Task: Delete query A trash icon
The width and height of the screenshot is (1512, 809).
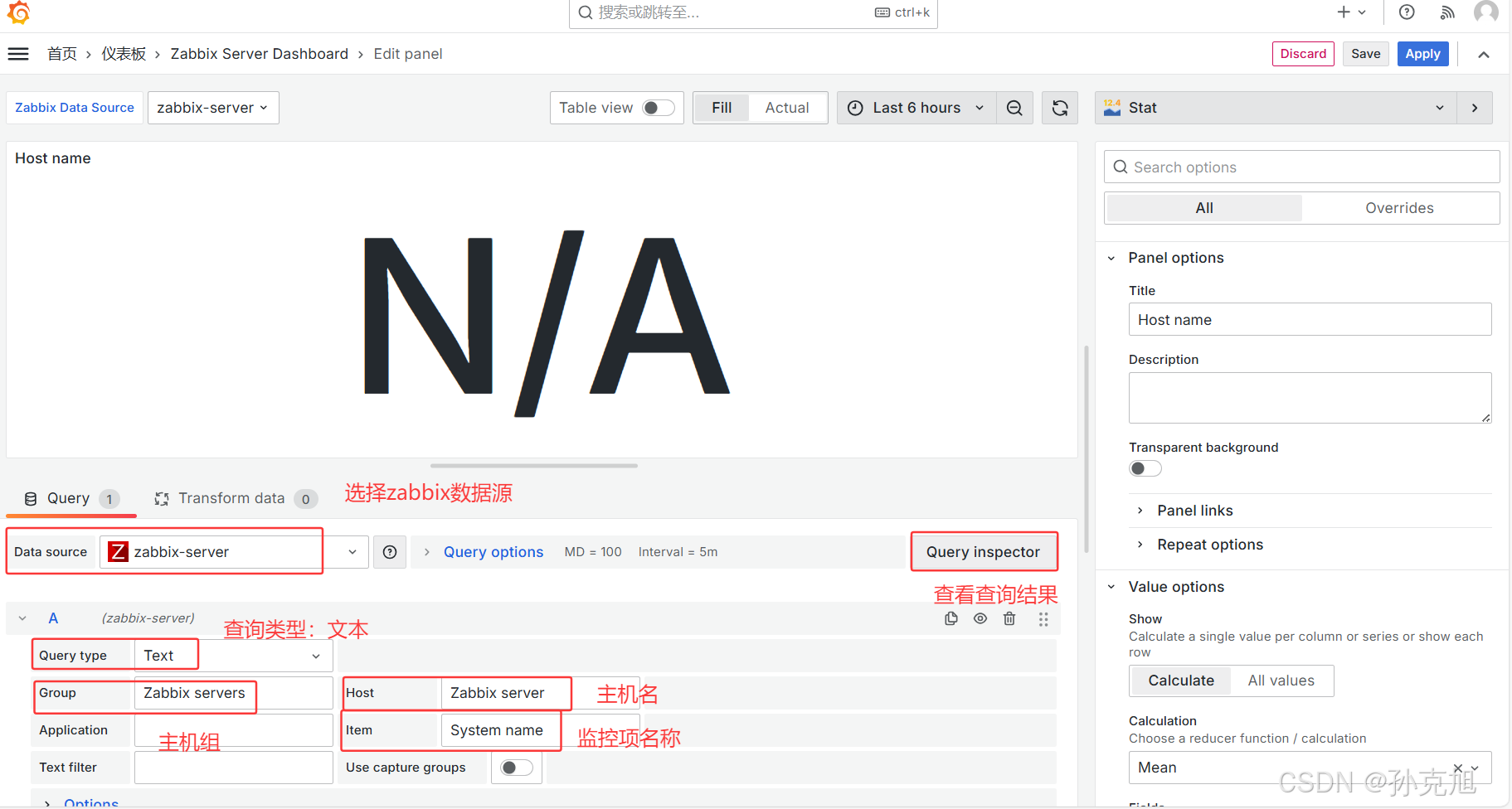Action: coord(1009,618)
